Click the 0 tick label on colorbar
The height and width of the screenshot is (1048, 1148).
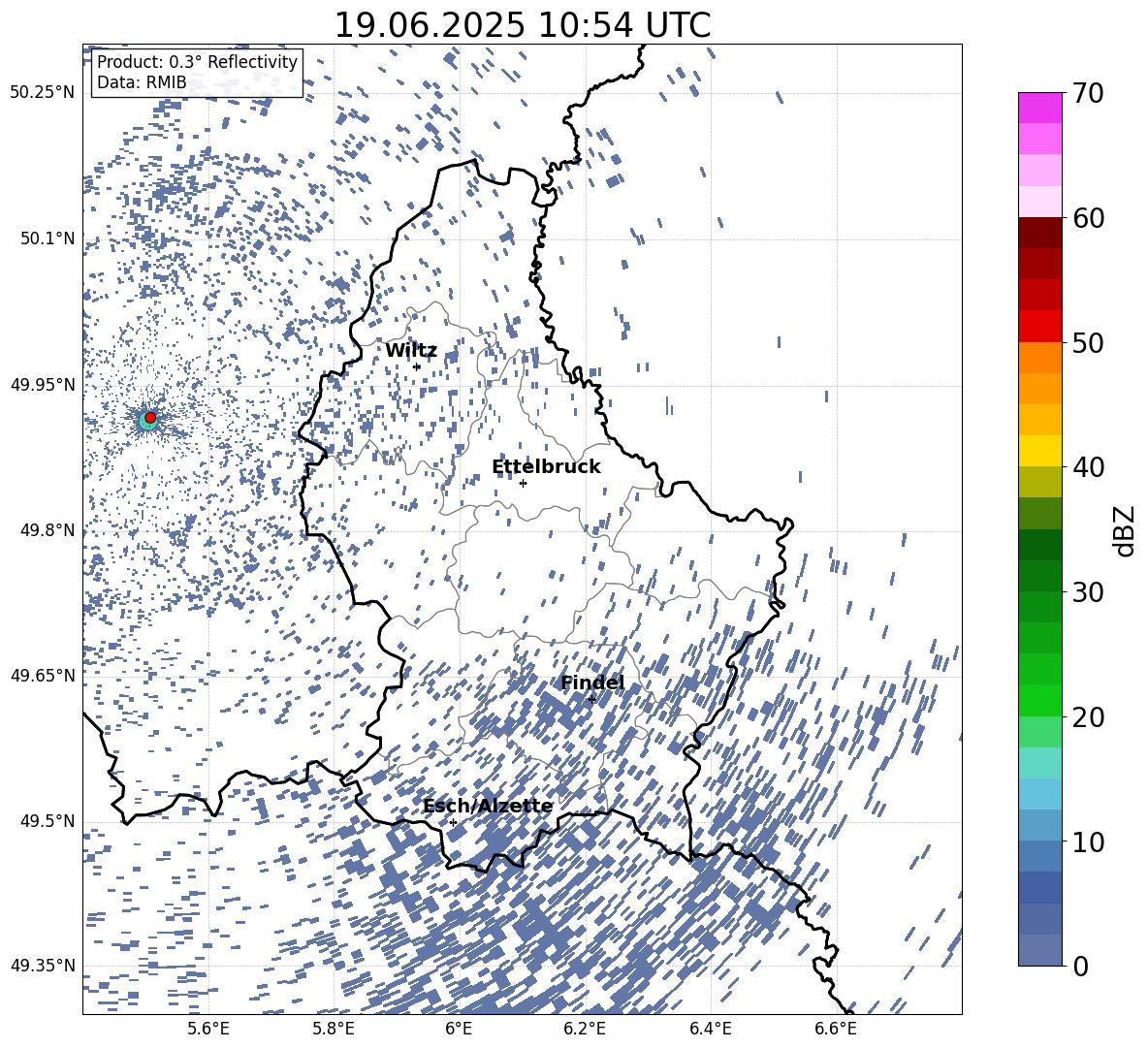point(1080,967)
